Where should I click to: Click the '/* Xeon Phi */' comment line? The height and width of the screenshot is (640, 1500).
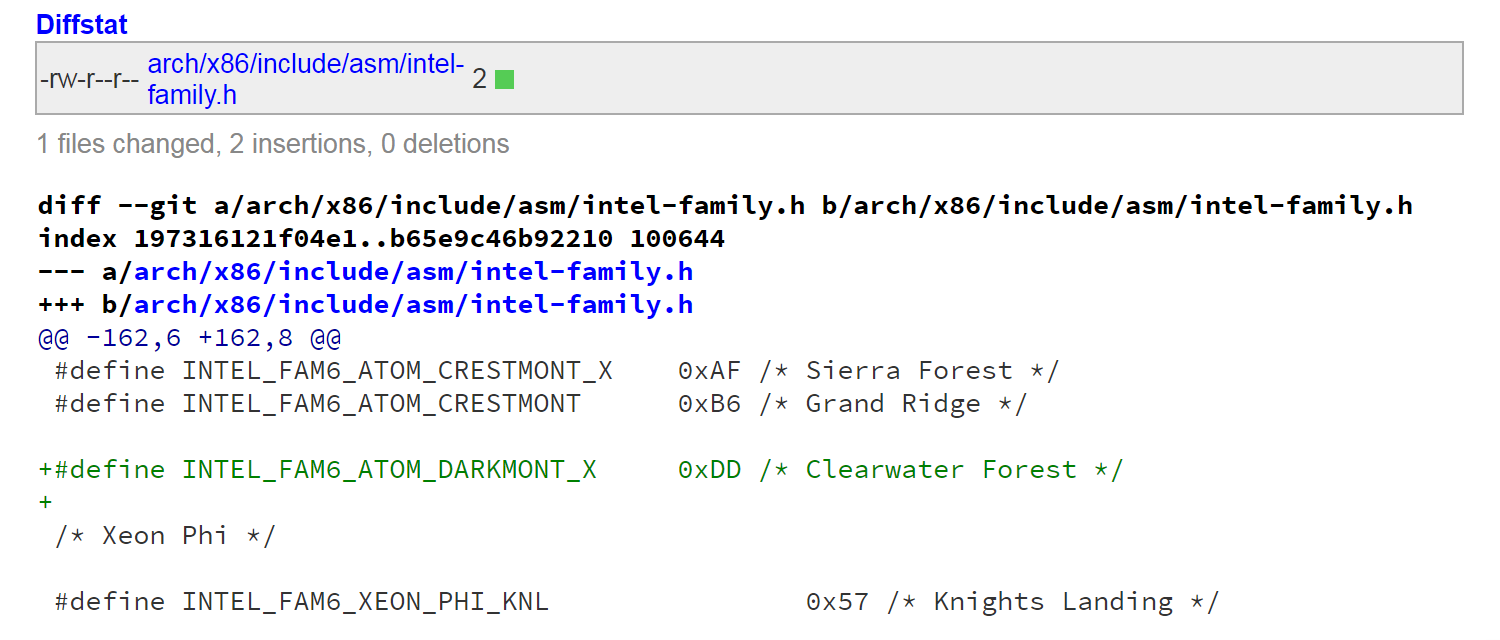pyautogui.click(x=165, y=536)
